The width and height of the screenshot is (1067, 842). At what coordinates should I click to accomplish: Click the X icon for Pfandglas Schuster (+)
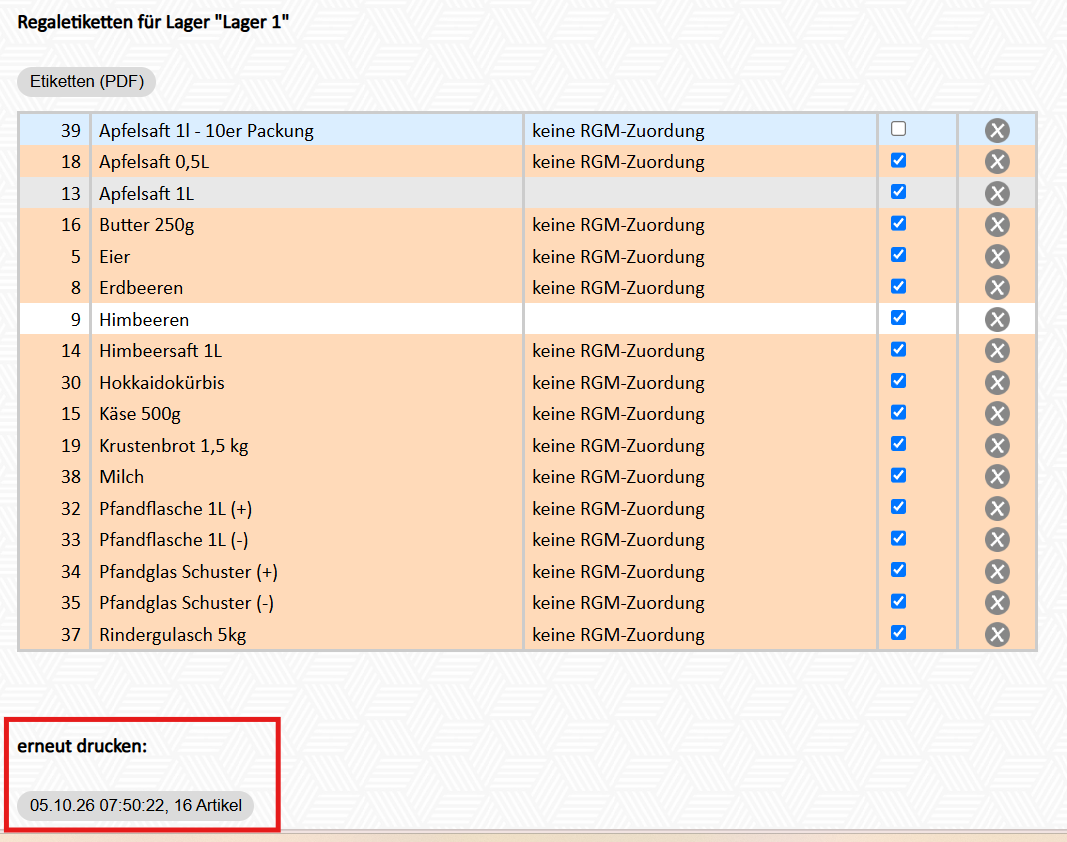997,572
